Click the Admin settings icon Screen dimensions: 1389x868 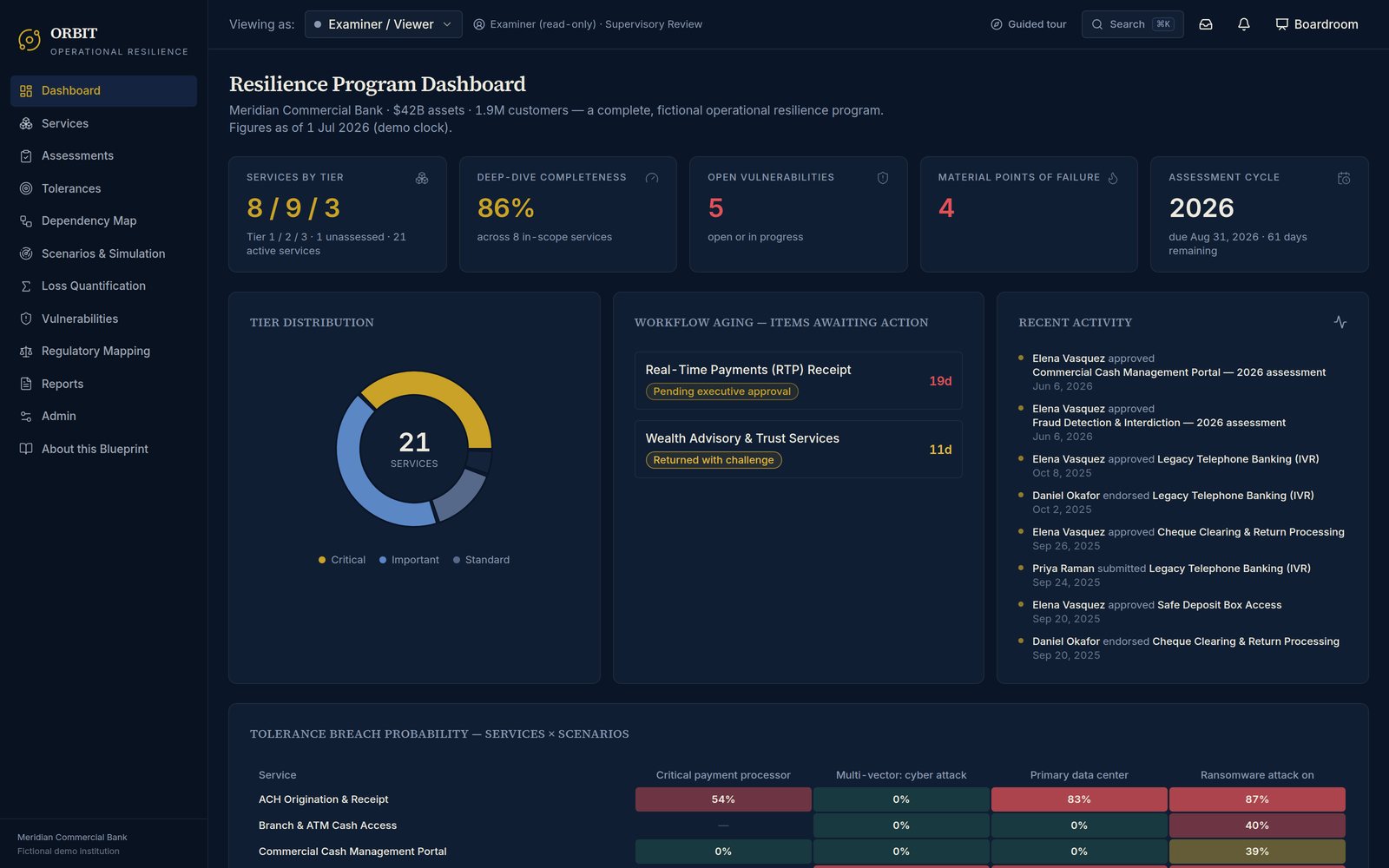tap(26, 417)
